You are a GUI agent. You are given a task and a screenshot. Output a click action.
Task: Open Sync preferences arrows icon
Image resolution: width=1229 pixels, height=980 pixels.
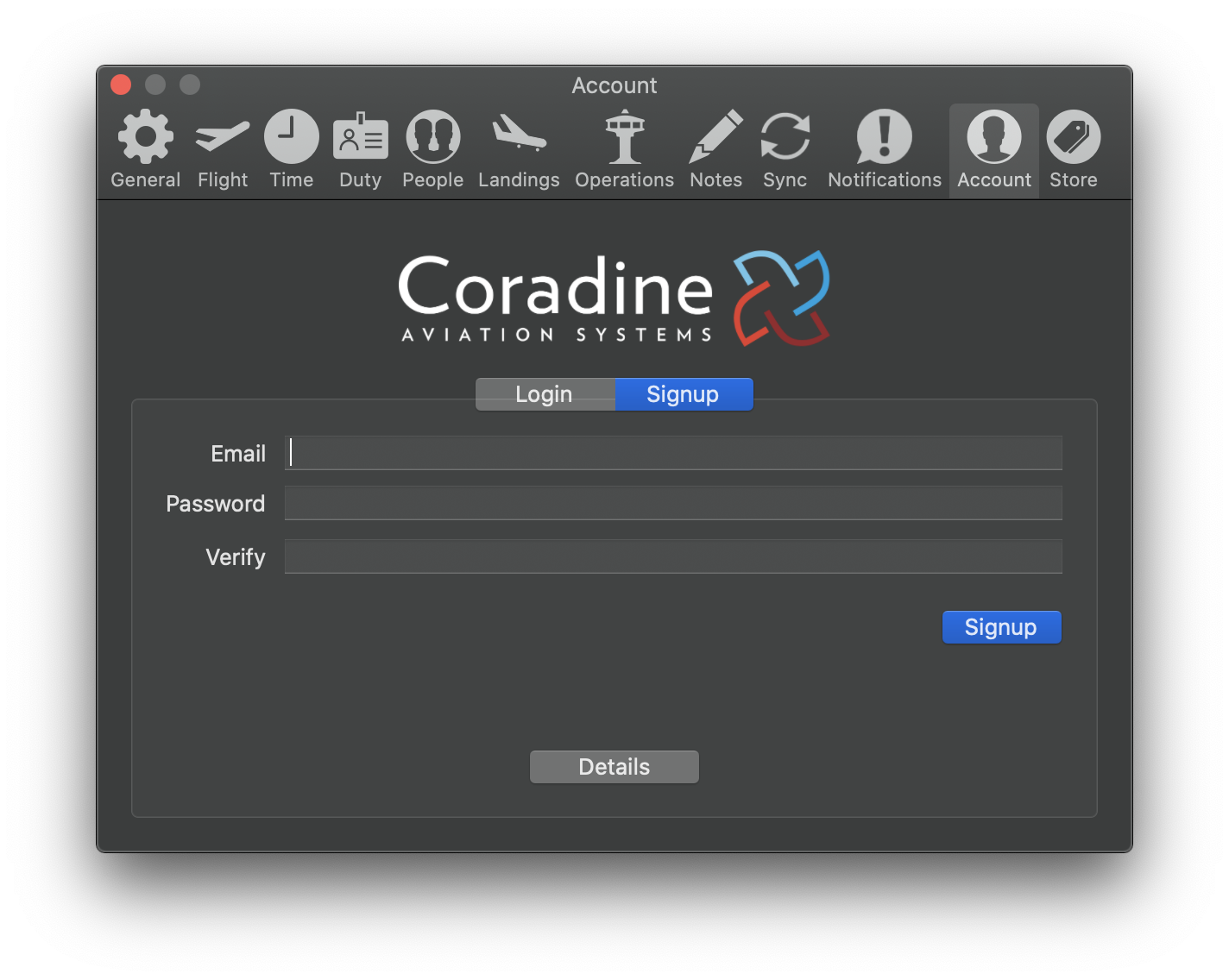pyautogui.click(x=785, y=136)
